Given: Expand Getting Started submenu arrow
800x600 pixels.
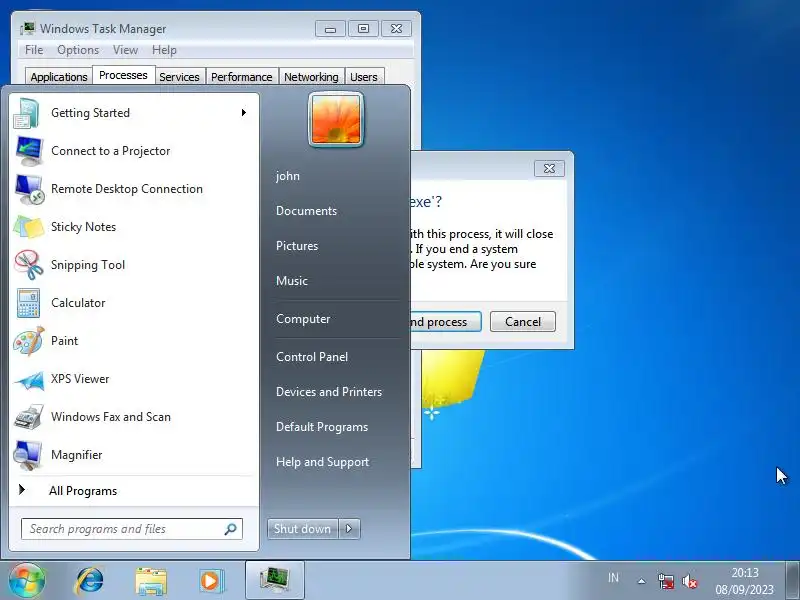Looking at the screenshot, I should (x=244, y=113).
